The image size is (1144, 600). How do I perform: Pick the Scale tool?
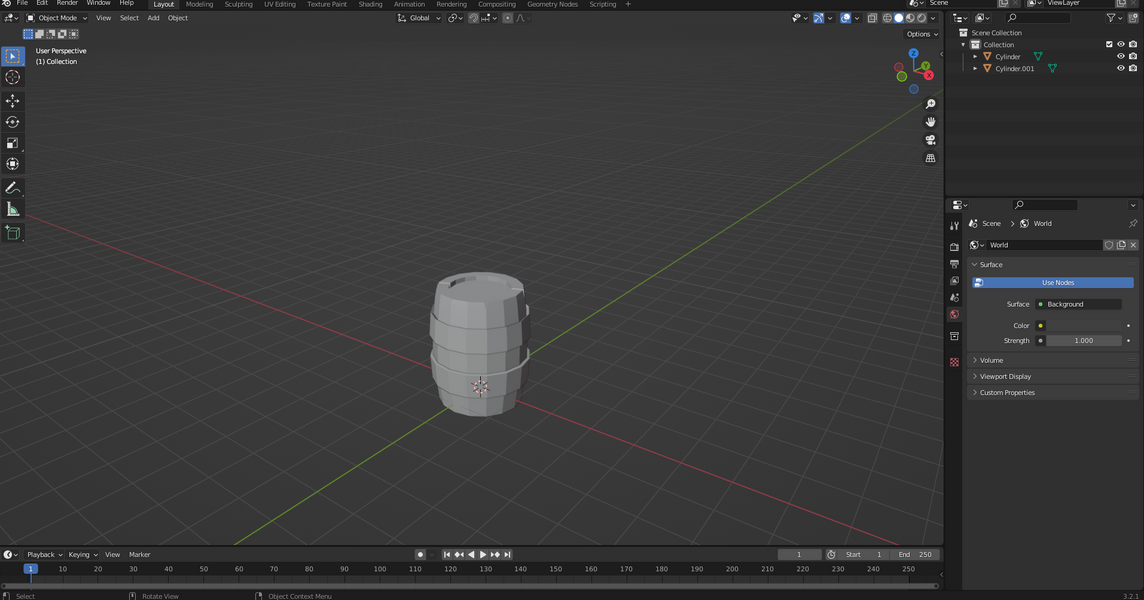click(x=12, y=143)
